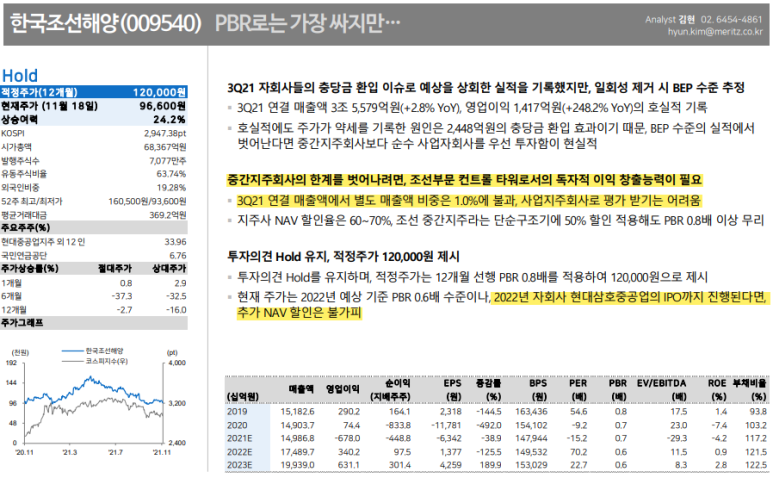Click the 96,600원 current price value
Screen dimensions: 773x478
[162, 106]
